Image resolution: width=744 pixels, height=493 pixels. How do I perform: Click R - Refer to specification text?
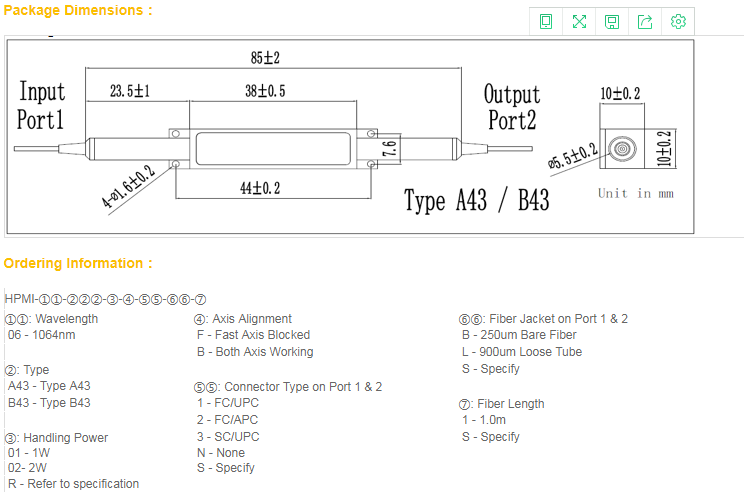[73, 484]
